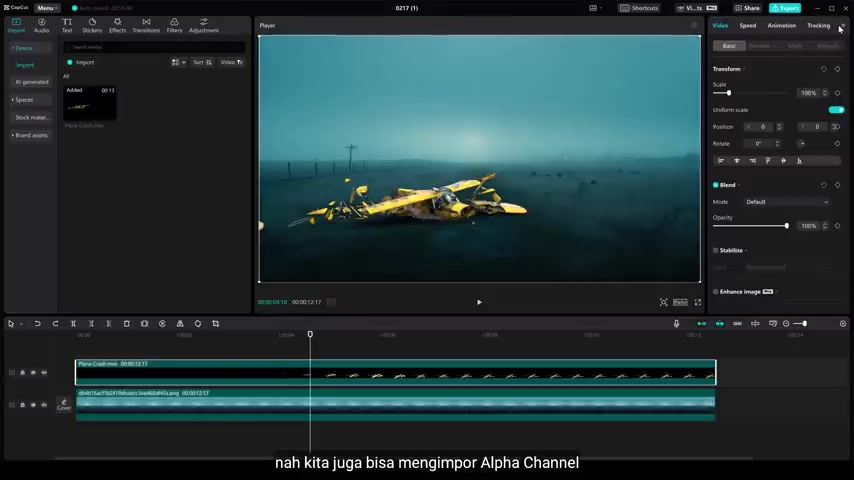
Task: Reset the Transform settings
Action: click(824, 69)
